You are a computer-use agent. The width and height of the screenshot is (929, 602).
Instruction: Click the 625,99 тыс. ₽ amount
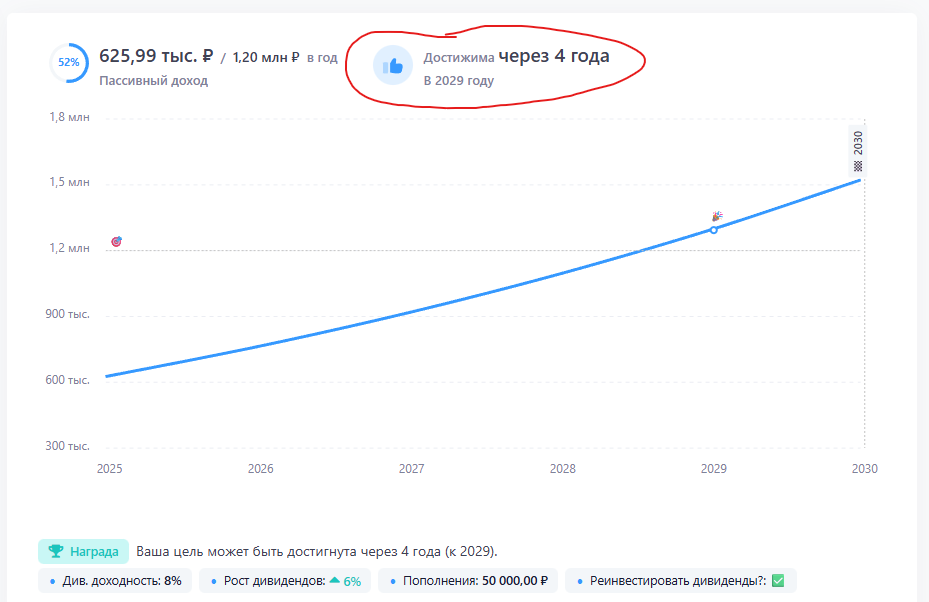coord(156,56)
